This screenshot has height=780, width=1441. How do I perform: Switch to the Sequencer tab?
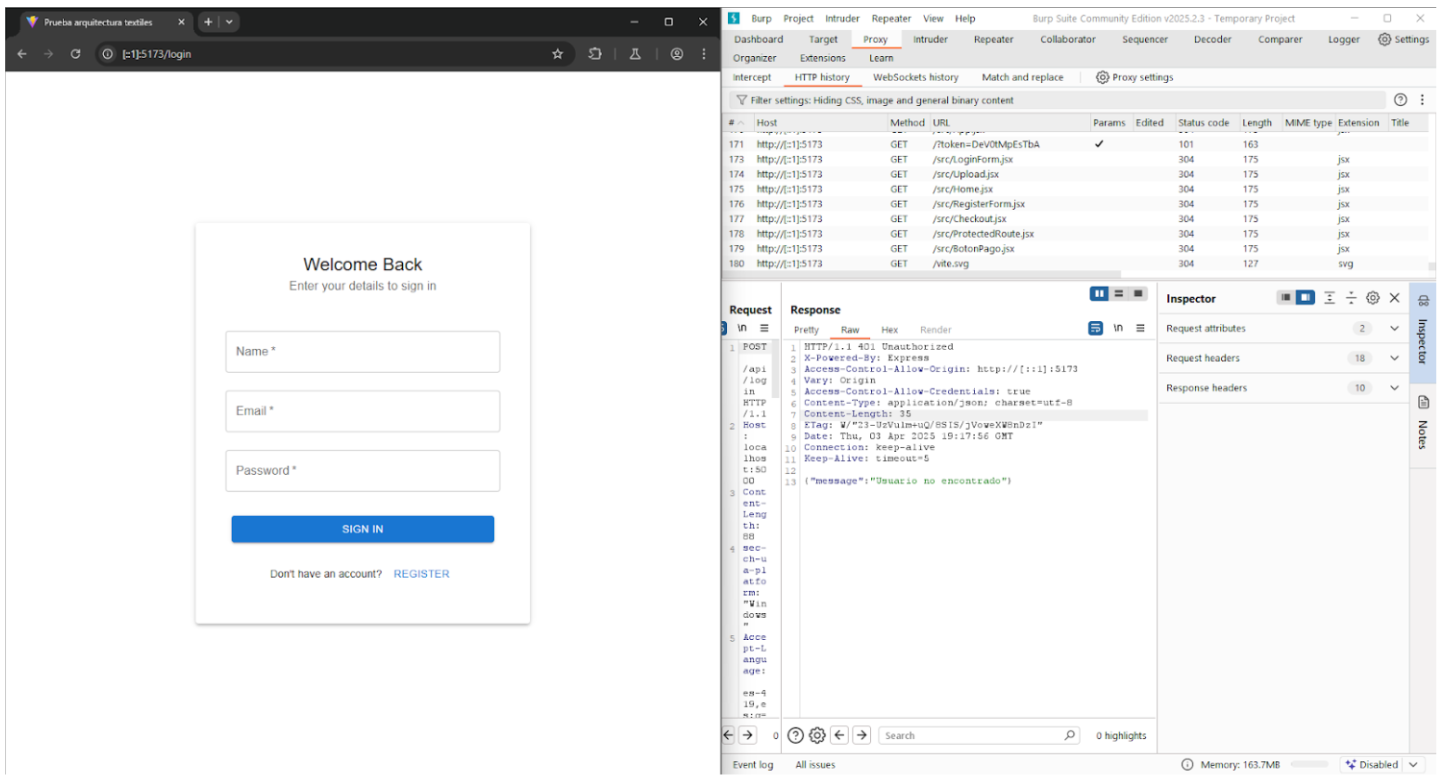tap(1144, 39)
